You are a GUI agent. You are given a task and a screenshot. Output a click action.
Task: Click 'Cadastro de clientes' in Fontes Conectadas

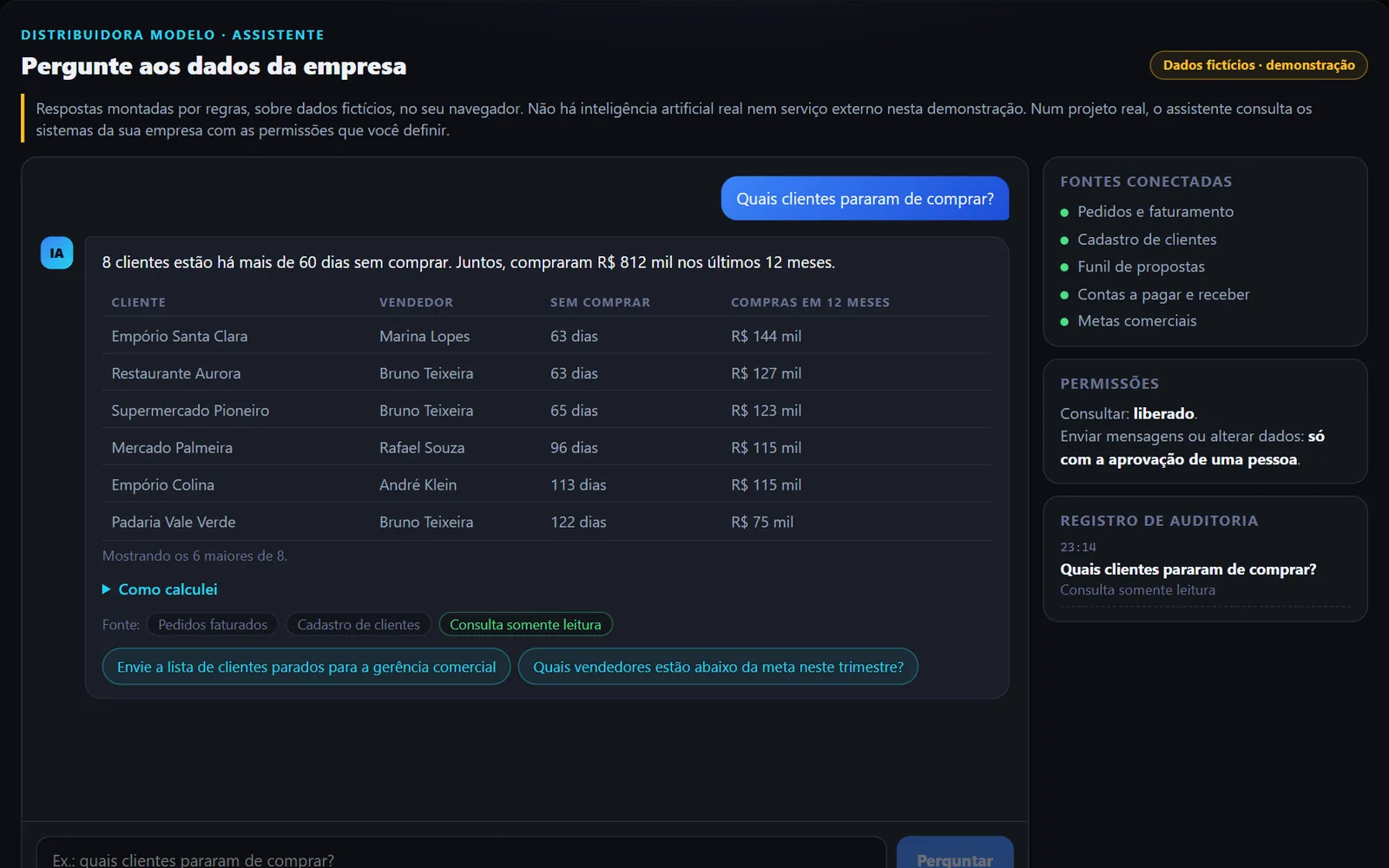pos(1147,240)
